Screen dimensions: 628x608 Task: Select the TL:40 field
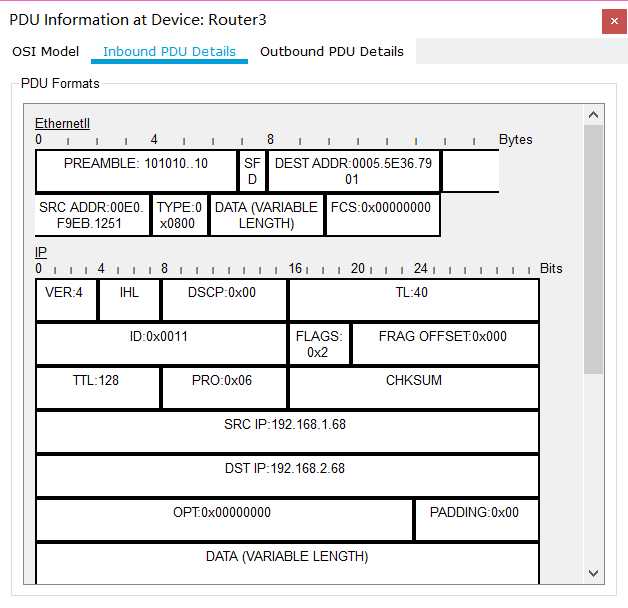(x=414, y=300)
